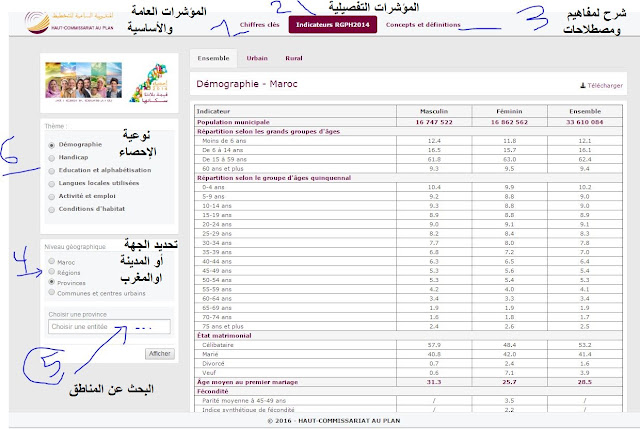Screen dimensions: 640x429
Task: Click Parité moyenne à 45-49 ans row
Action: click(409, 401)
